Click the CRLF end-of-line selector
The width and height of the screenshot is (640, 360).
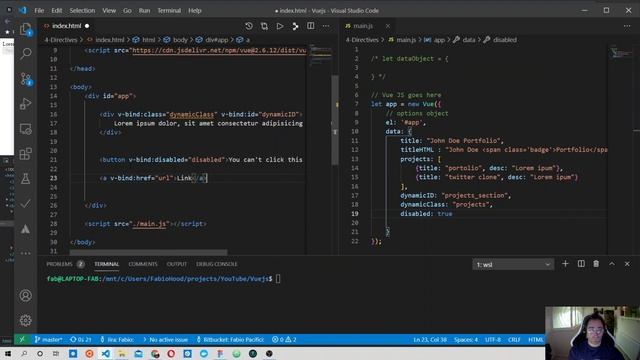pyautogui.click(x=514, y=340)
